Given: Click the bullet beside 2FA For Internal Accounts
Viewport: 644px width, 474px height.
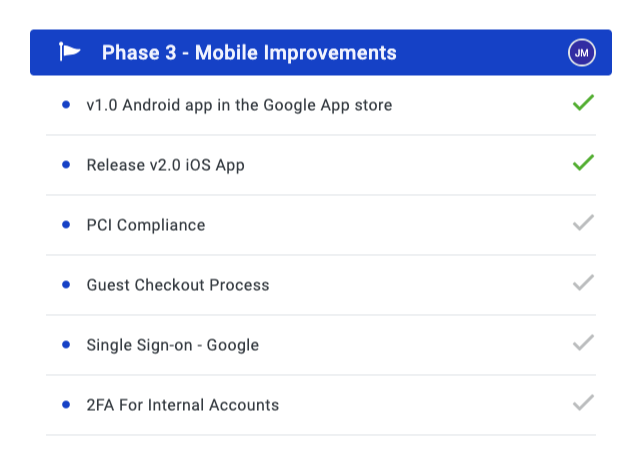Looking at the screenshot, I should point(66,405).
